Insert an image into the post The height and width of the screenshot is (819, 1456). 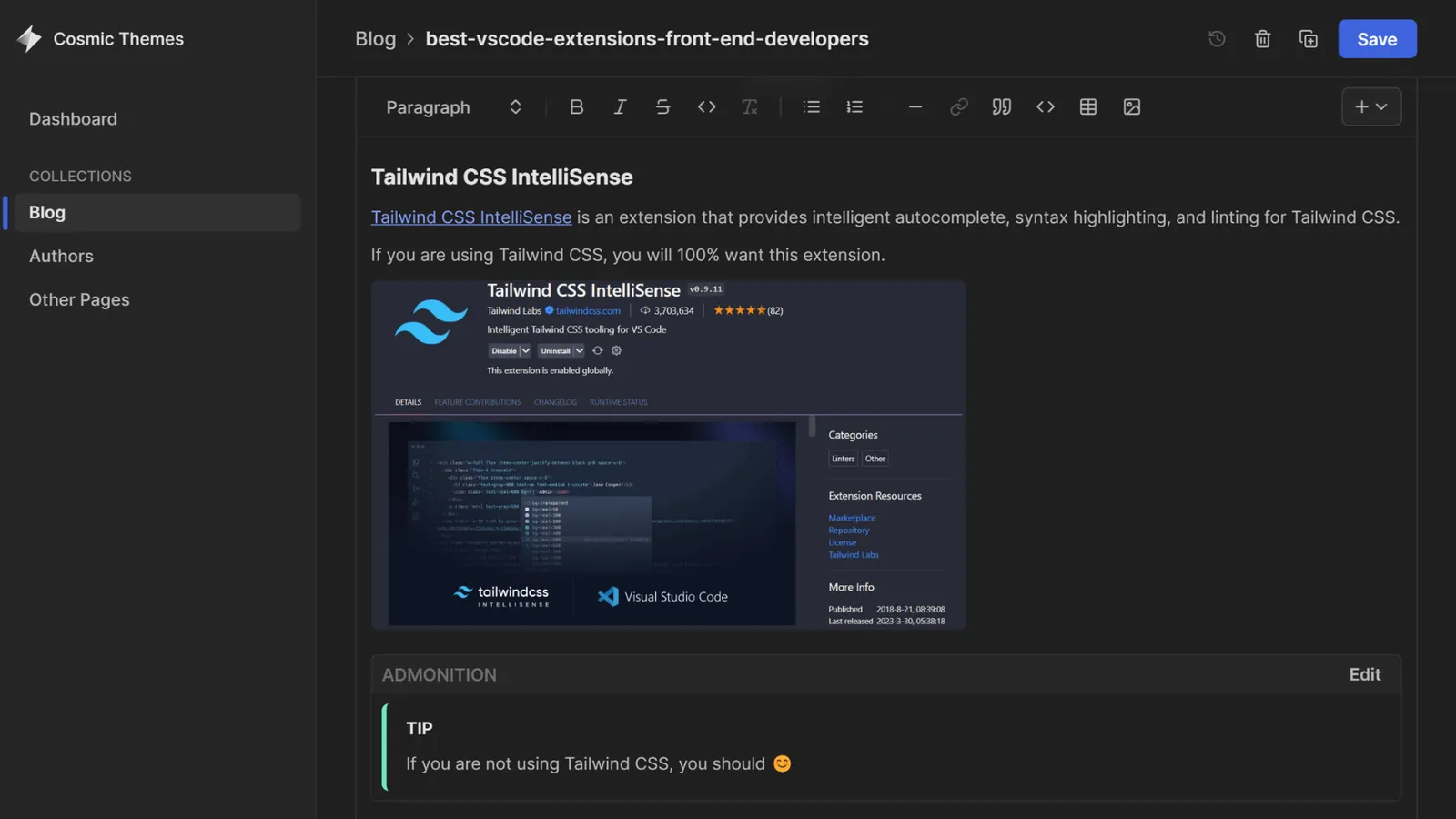pos(1132,107)
